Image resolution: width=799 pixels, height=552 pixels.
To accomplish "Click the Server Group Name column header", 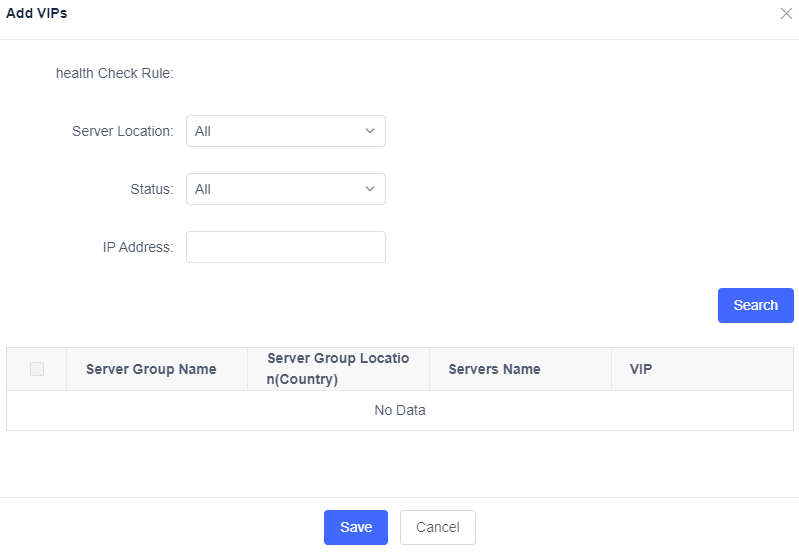I will 151,369.
